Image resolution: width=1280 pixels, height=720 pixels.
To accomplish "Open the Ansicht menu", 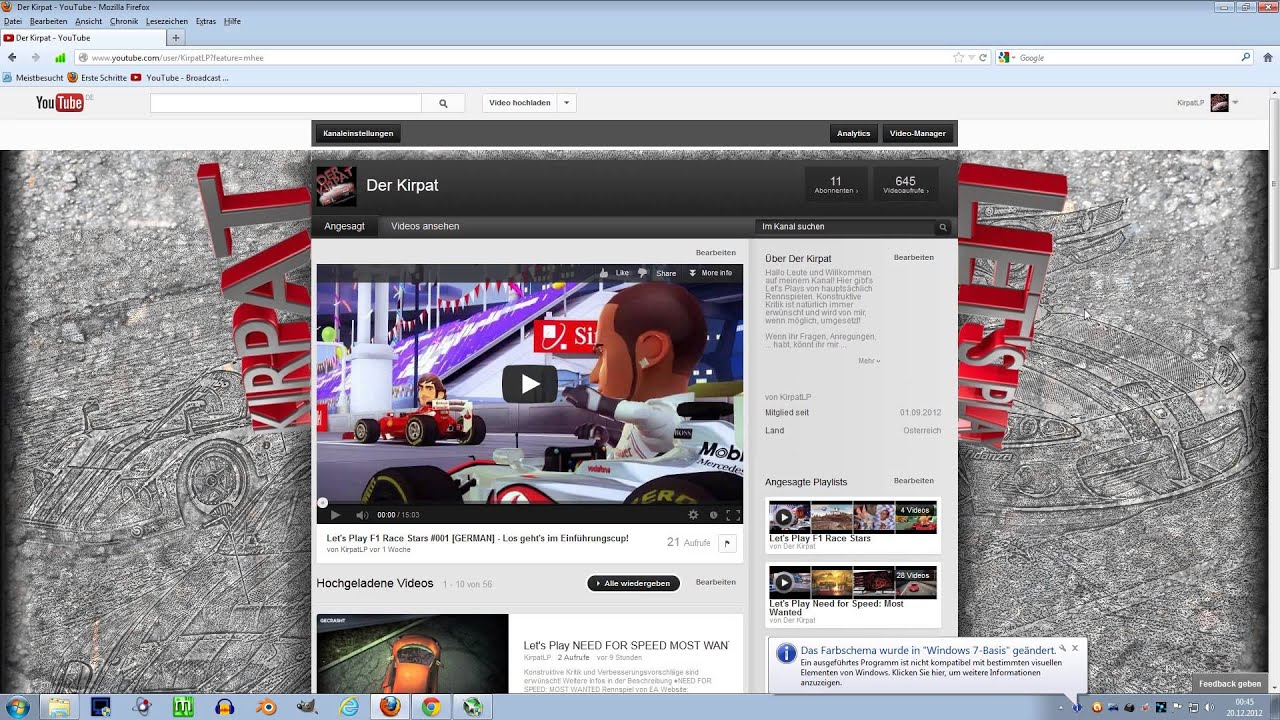I will click(x=89, y=21).
